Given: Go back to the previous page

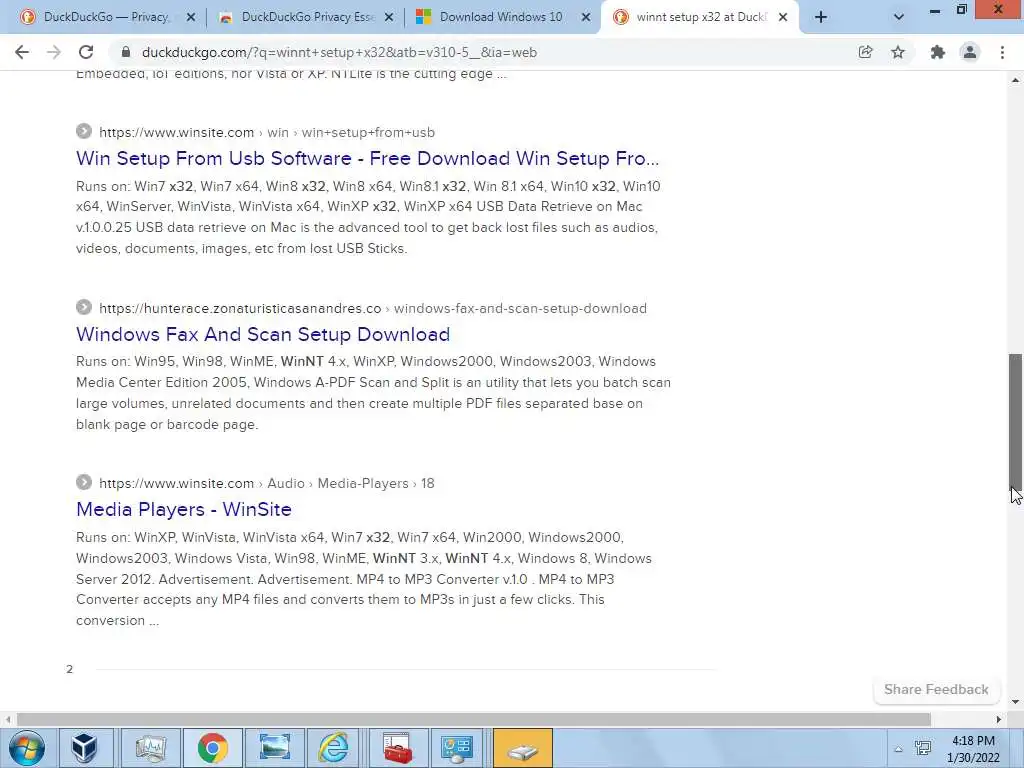Looking at the screenshot, I should click(x=22, y=52).
